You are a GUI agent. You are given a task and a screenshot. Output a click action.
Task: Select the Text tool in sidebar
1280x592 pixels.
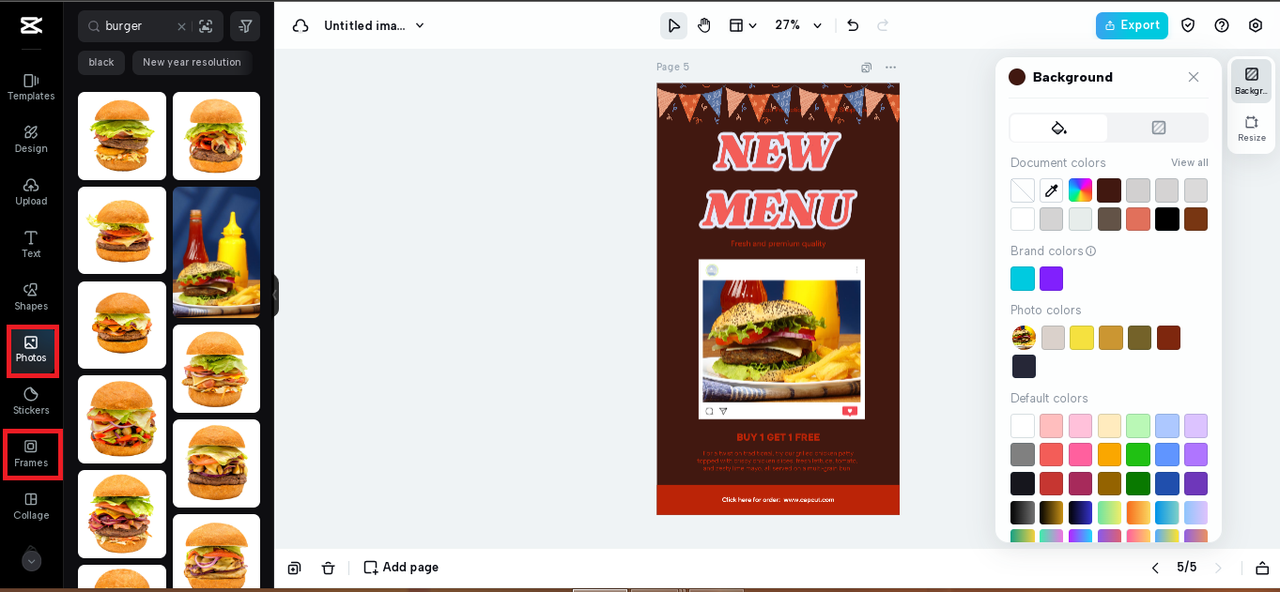click(31, 244)
